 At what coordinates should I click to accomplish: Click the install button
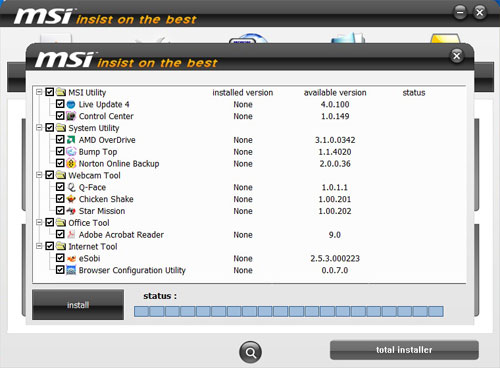78,305
